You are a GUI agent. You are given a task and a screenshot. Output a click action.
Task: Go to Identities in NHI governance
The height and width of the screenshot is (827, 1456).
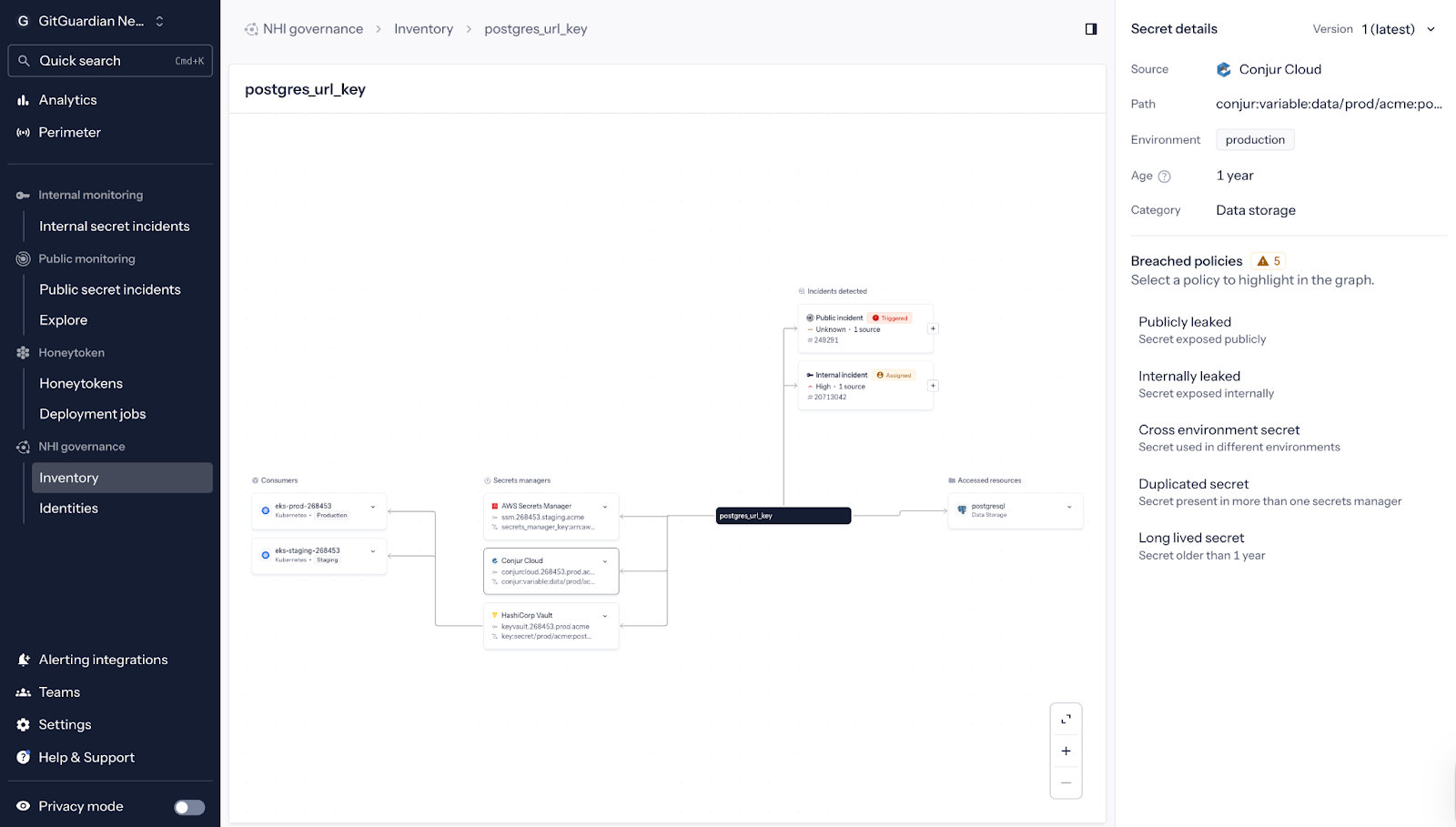[68, 509]
